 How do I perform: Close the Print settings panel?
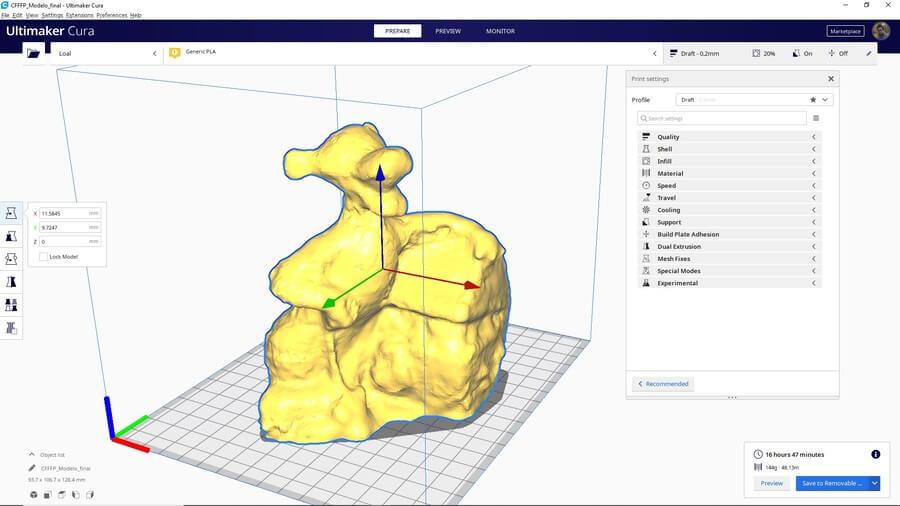831,79
